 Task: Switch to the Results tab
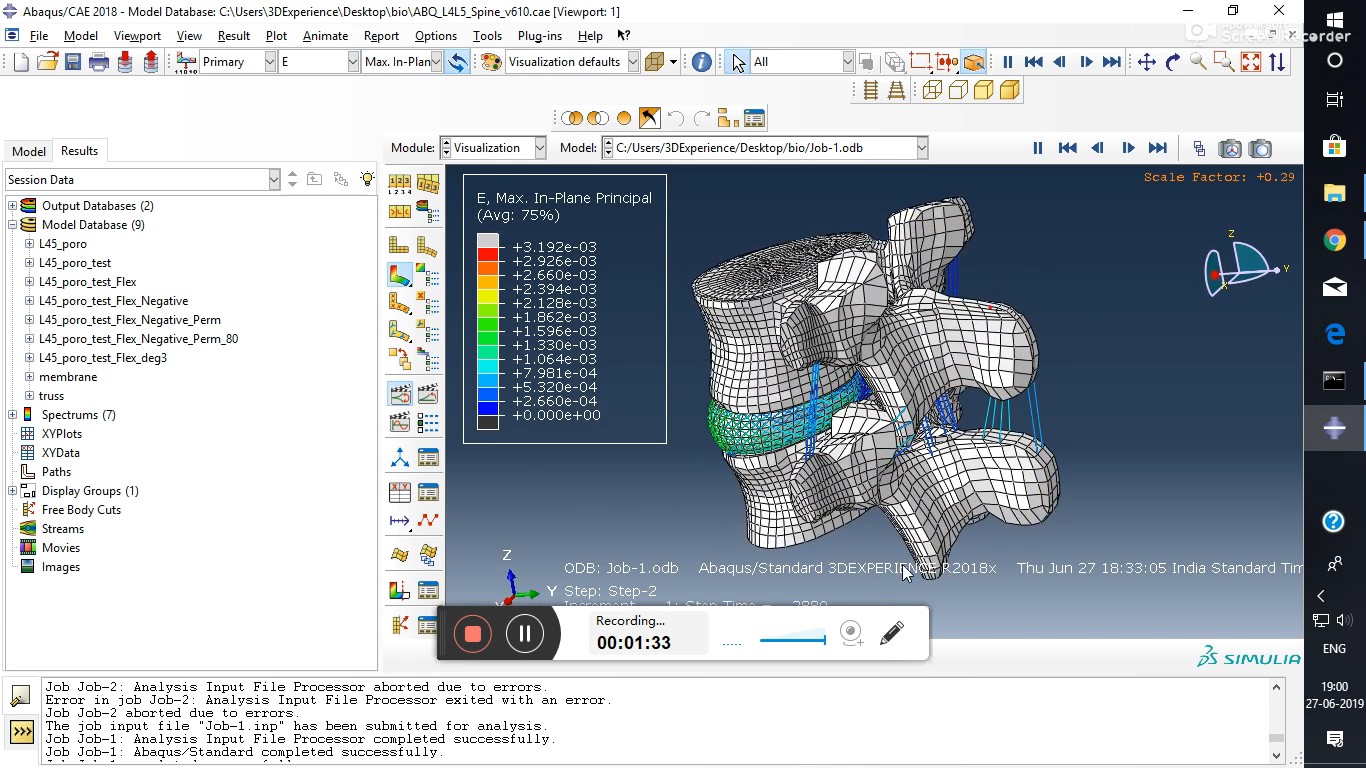pos(79,151)
